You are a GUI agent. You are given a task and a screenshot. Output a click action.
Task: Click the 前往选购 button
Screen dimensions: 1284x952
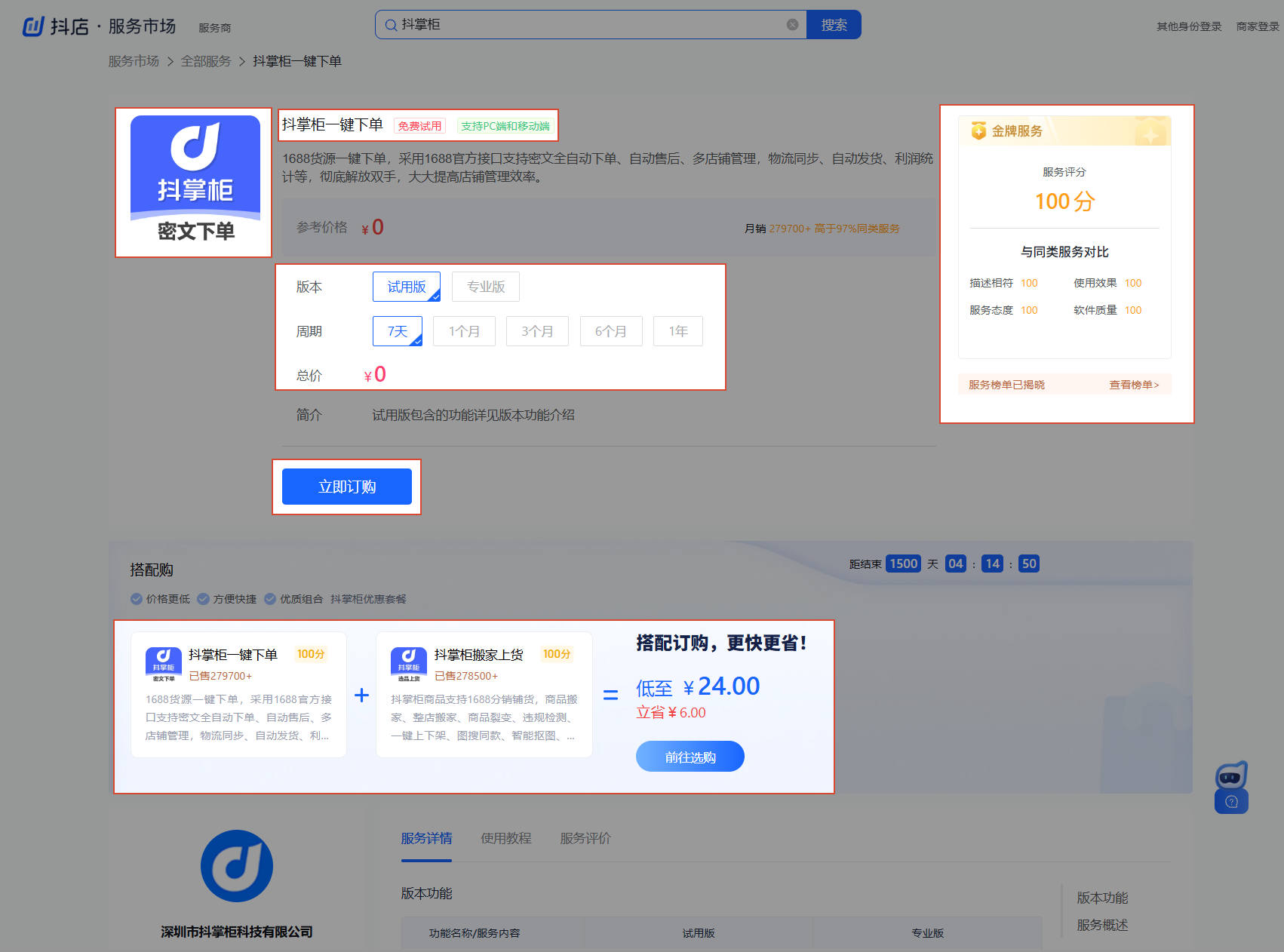[x=690, y=757]
